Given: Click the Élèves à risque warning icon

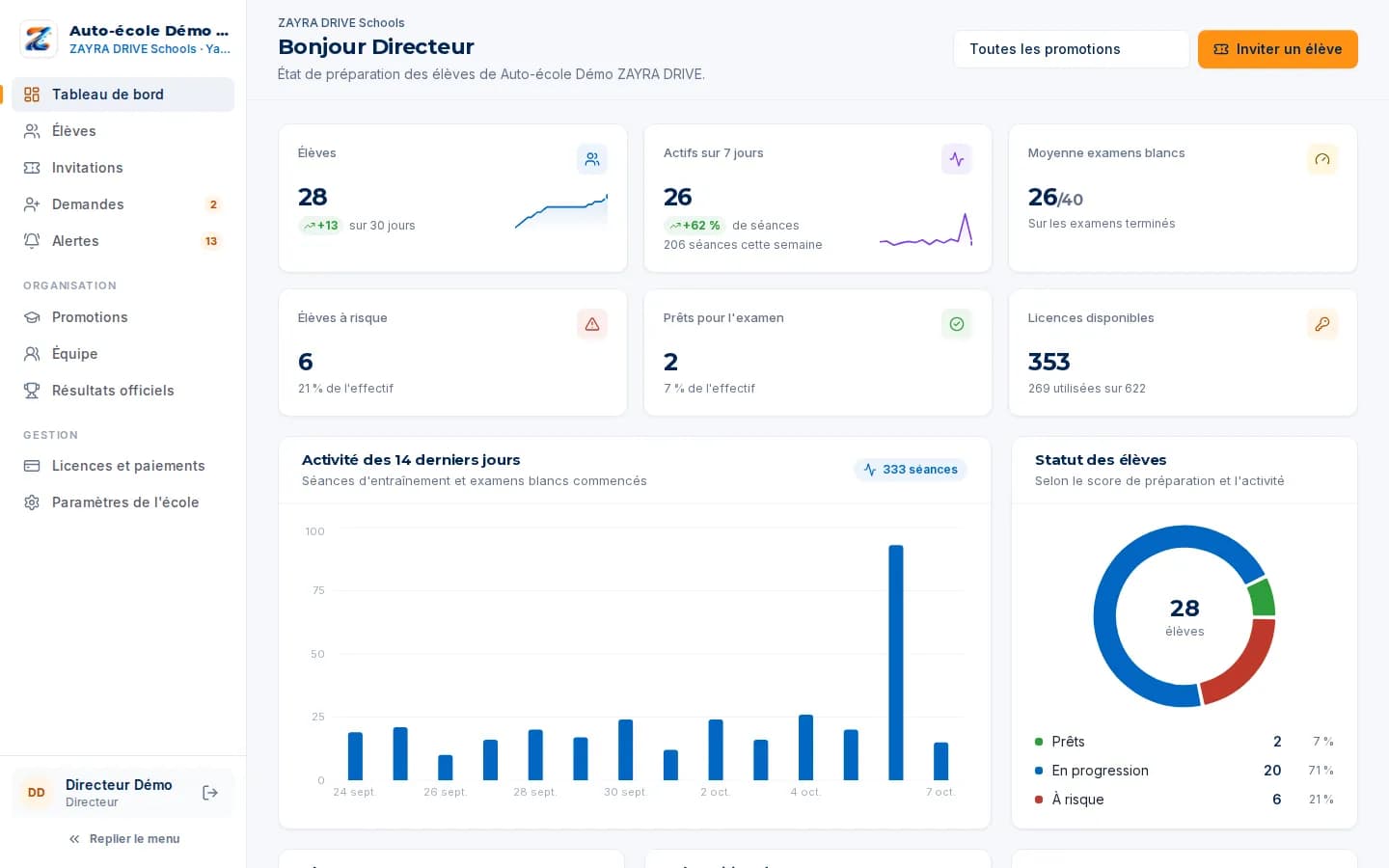Looking at the screenshot, I should 592,324.
